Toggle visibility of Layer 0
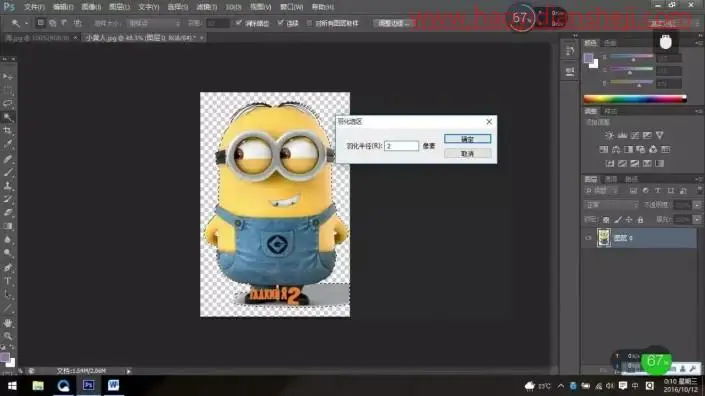The height and width of the screenshot is (396, 705). point(588,238)
